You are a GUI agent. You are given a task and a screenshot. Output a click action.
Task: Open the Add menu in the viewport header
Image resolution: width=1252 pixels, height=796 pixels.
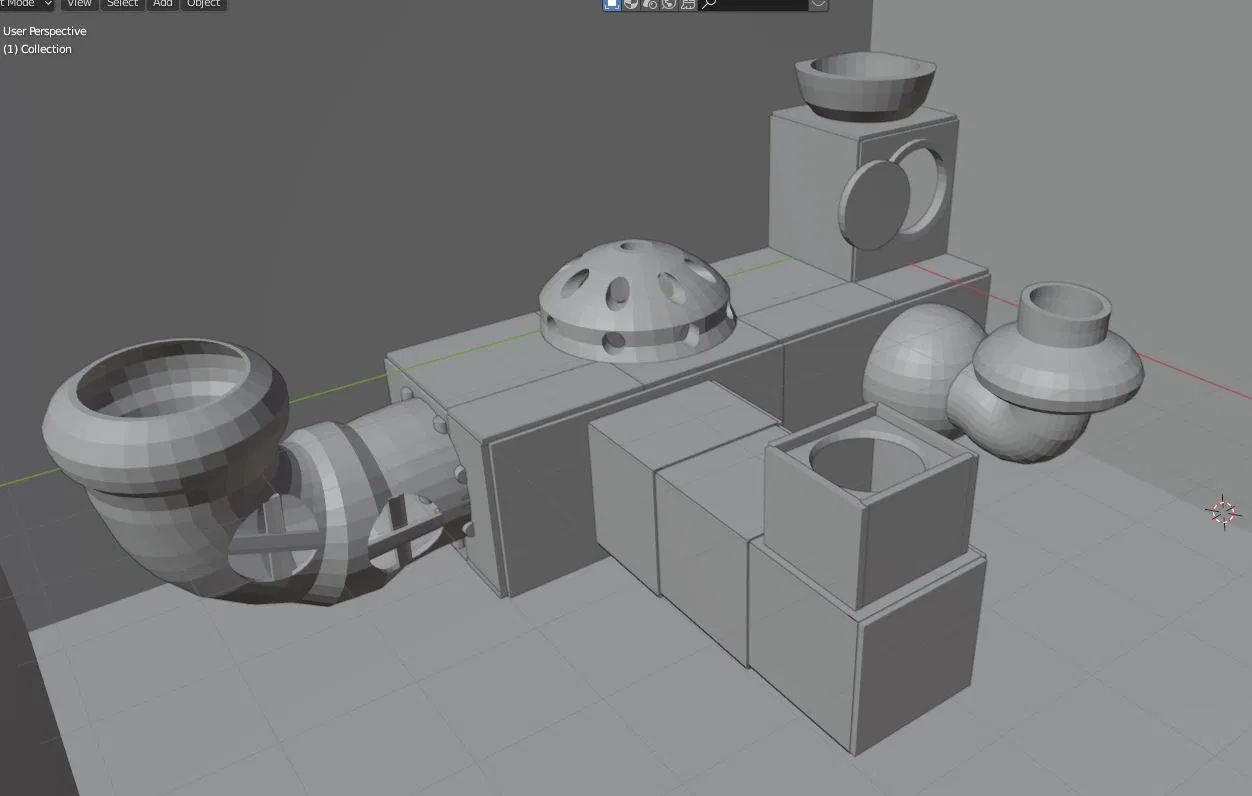coord(162,4)
